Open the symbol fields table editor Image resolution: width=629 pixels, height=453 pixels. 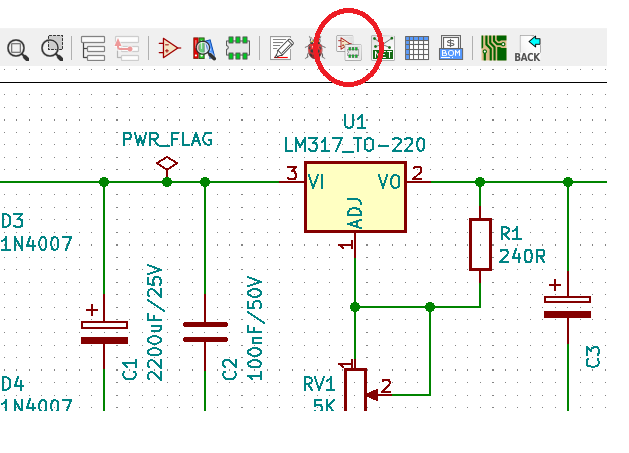416,47
